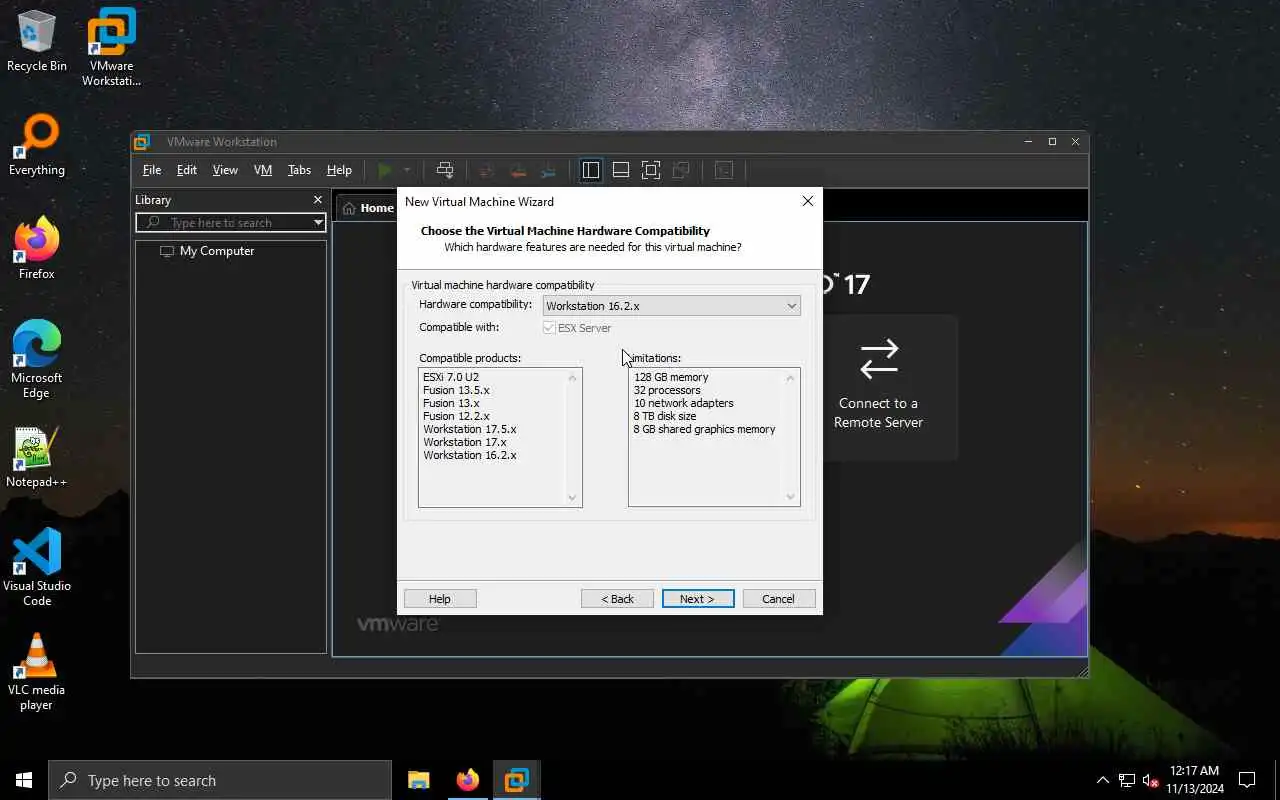Click the console view toolbar icon
1280x800 pixels.
click(724, 170)
